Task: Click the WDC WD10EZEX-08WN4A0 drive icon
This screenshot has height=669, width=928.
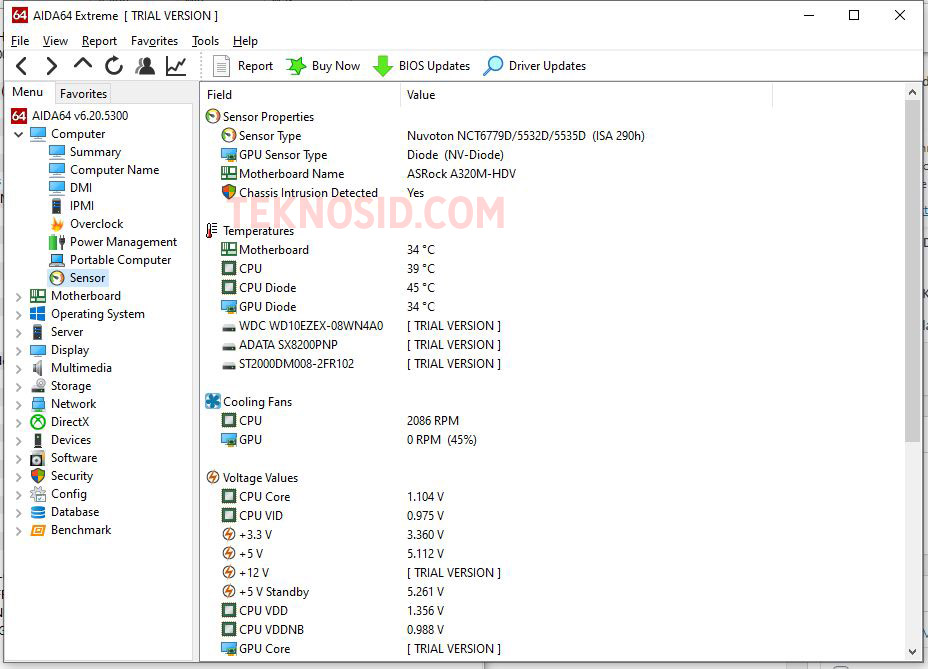Action: click(228, 327)
